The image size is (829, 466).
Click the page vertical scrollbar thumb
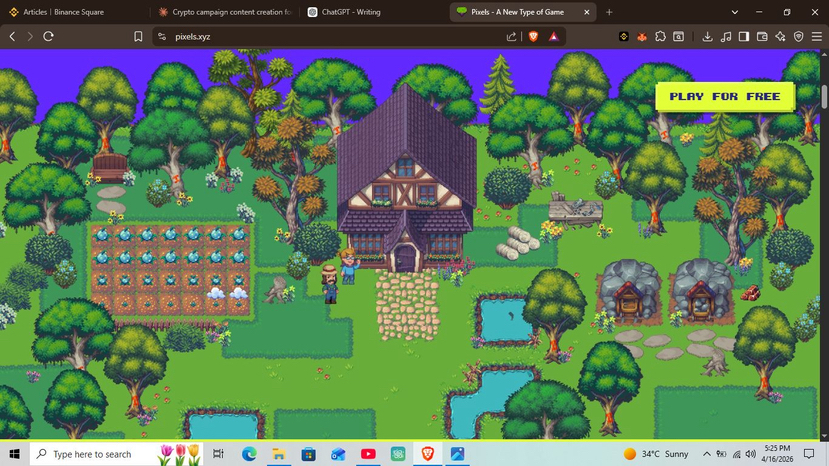click(824, 97)
